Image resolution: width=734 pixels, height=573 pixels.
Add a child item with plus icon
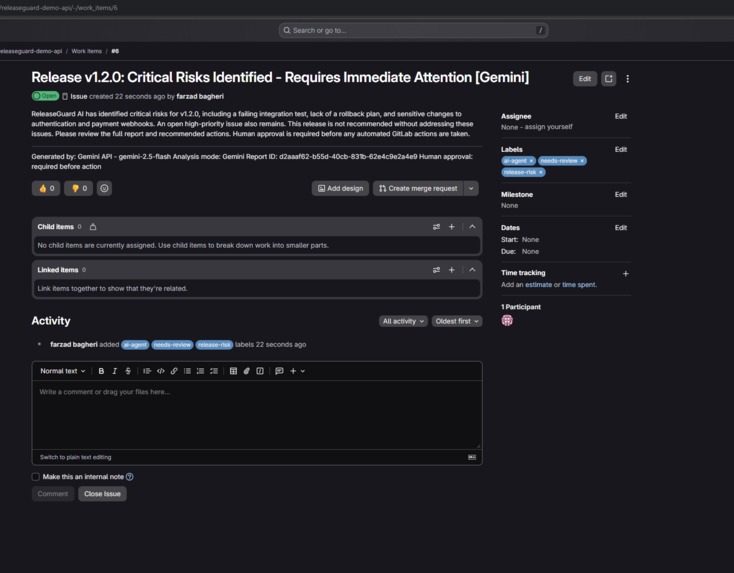coord(452,227)
